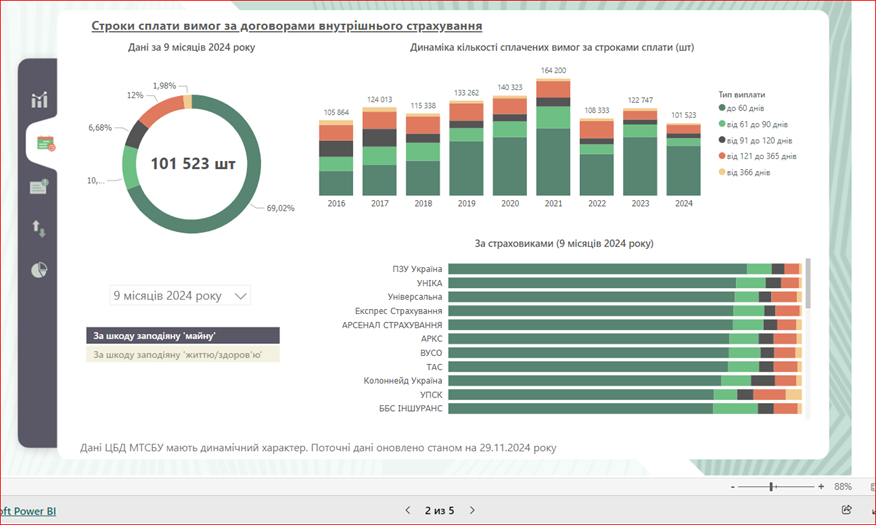Select 'від 121 до 365 днів' legend entry
The width and height of the screenshot is (876, 525).
762,156
